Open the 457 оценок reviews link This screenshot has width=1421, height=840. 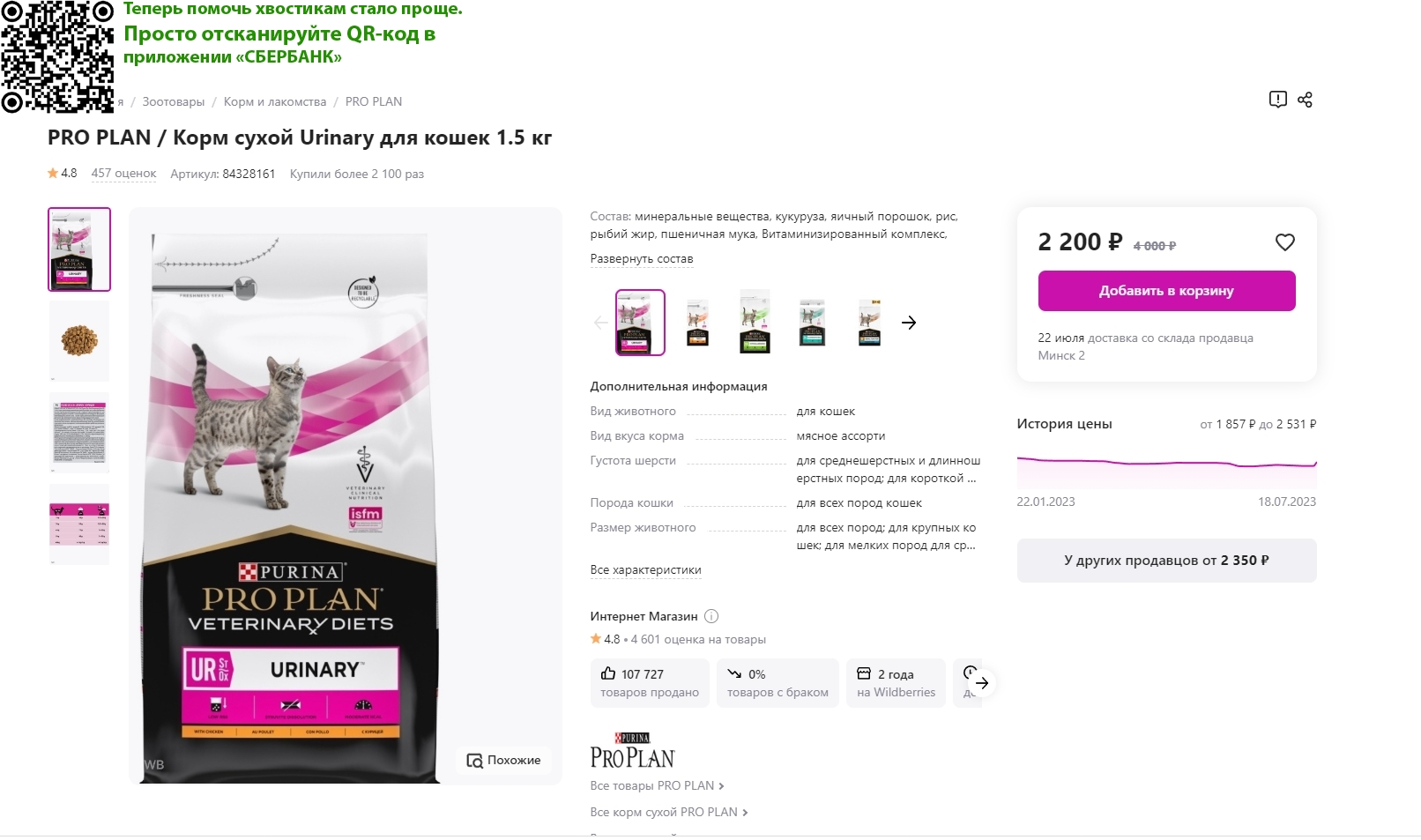[123, 174]
